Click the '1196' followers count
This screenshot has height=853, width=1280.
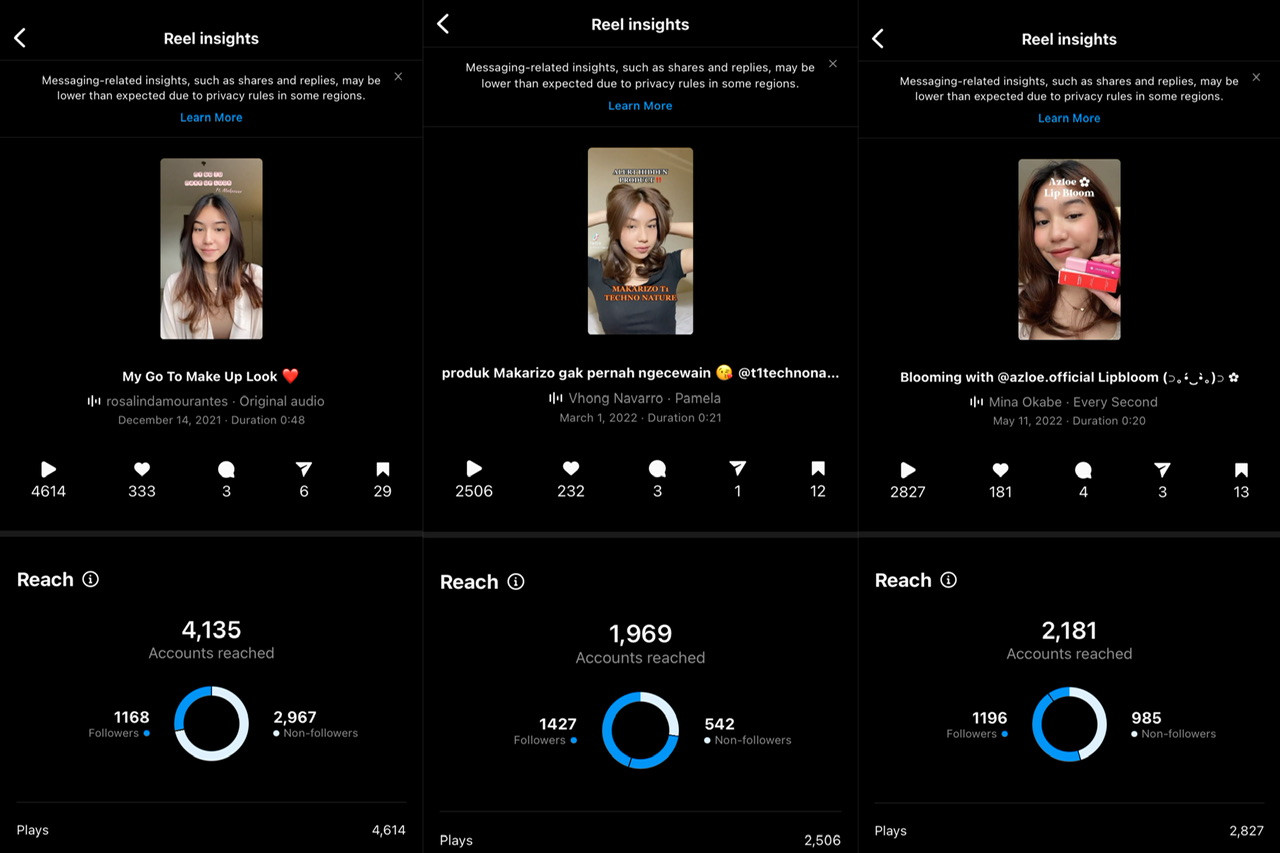[x=989, y=718]
